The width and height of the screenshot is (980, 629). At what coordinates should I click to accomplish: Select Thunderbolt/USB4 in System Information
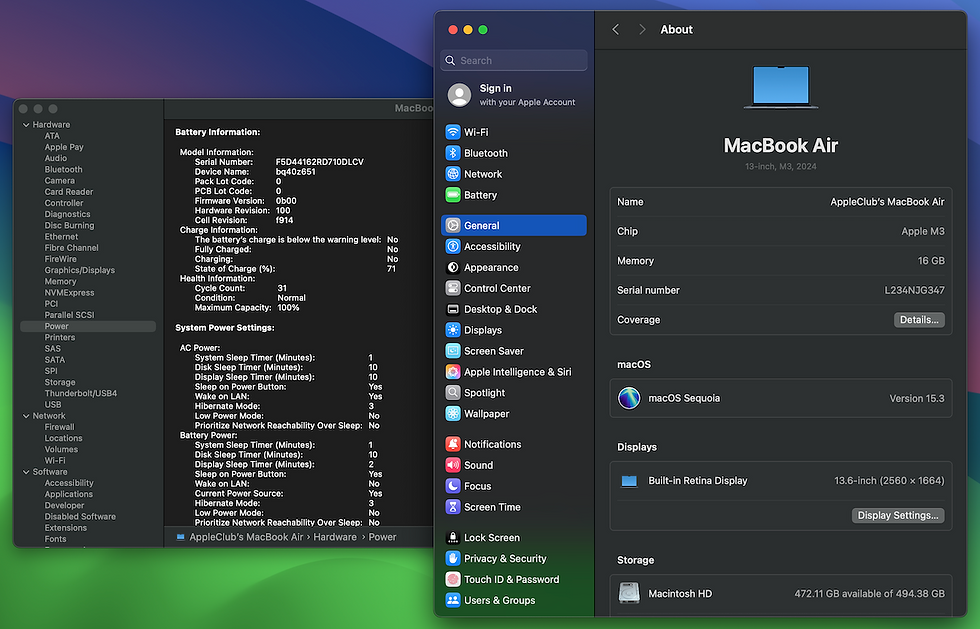[x=81, y=393]
